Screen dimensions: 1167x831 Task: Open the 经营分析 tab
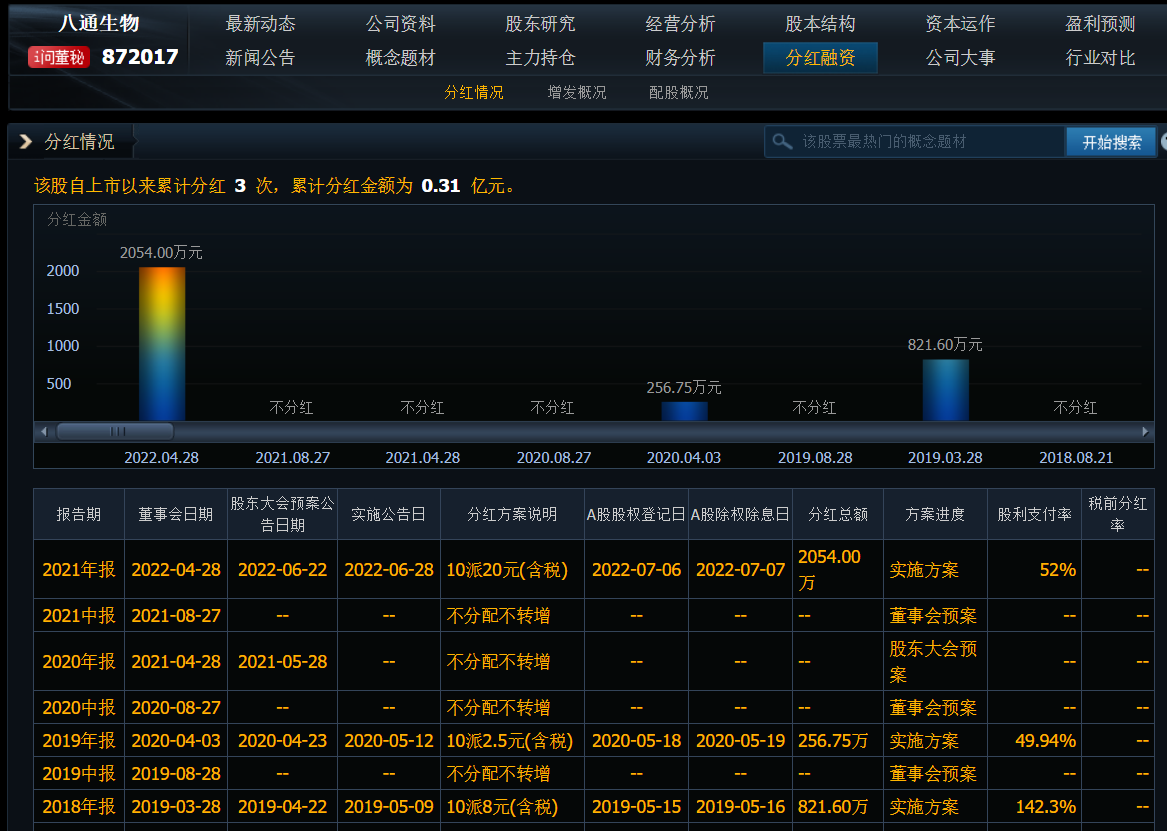(680, 24)
